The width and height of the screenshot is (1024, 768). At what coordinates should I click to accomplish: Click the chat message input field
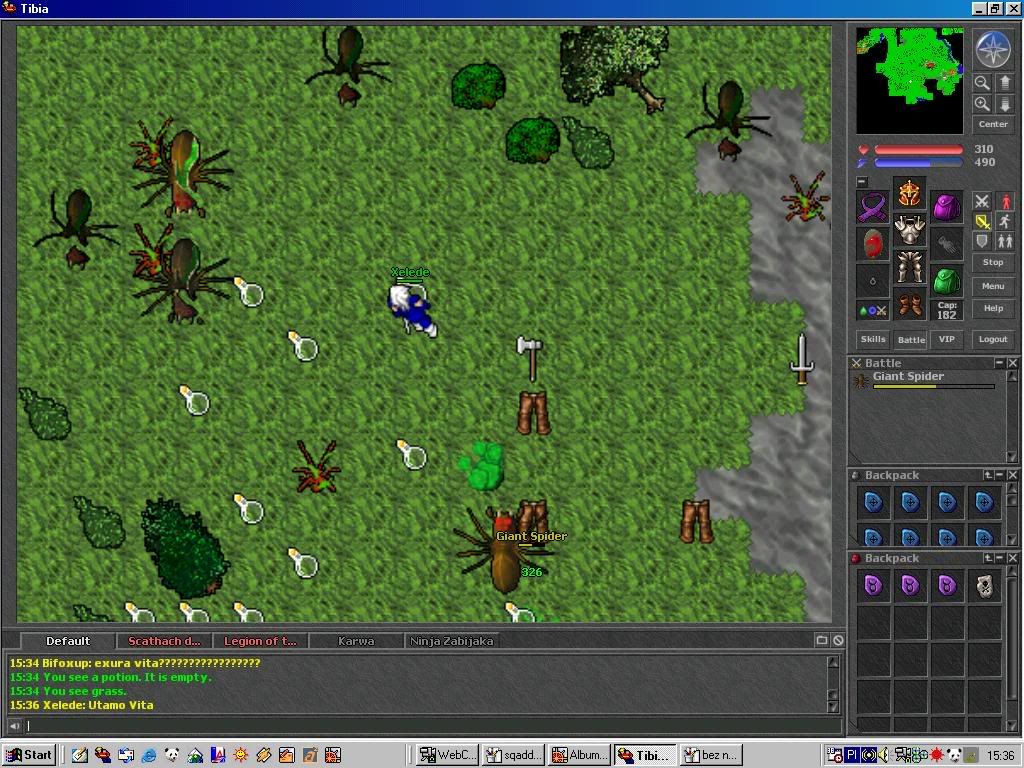click(433, 726)
